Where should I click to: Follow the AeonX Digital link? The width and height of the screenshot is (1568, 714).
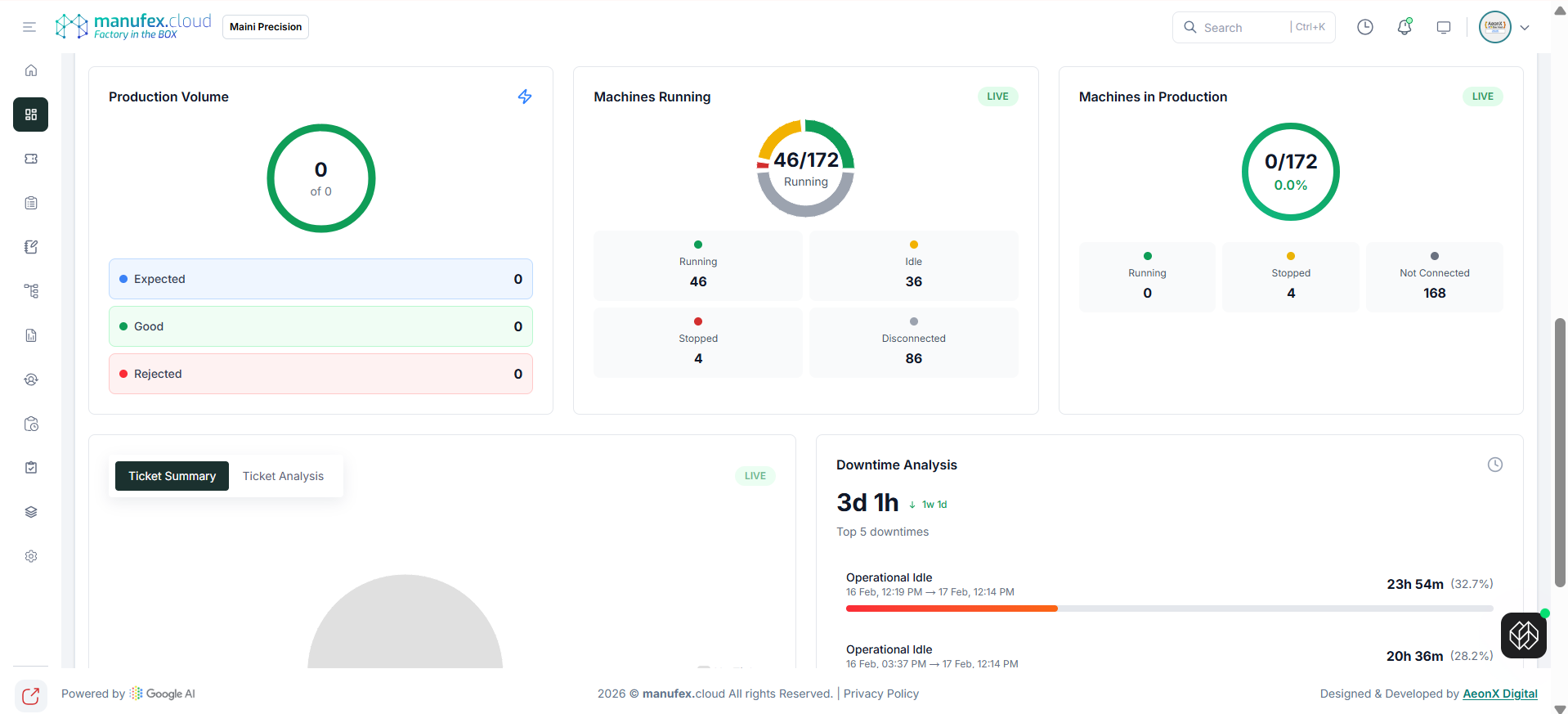coord(1499,694)
